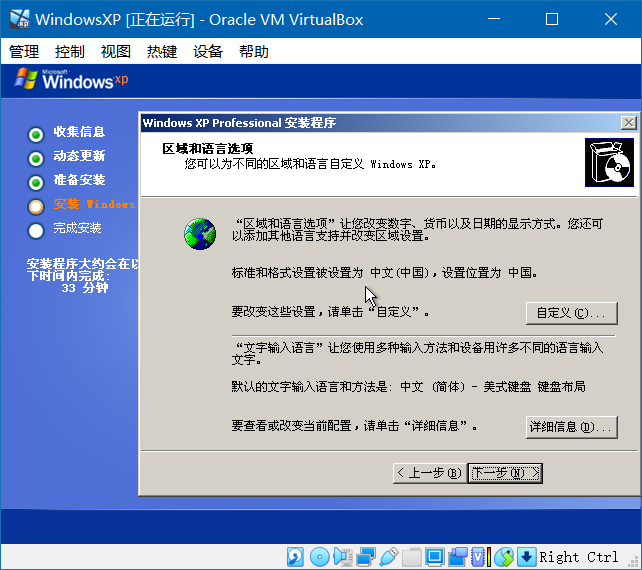Image resolution: width=642 pixels, height=570 pixels.
Task: Click the network adapter status icon
Action: click(x=366, y=557)
